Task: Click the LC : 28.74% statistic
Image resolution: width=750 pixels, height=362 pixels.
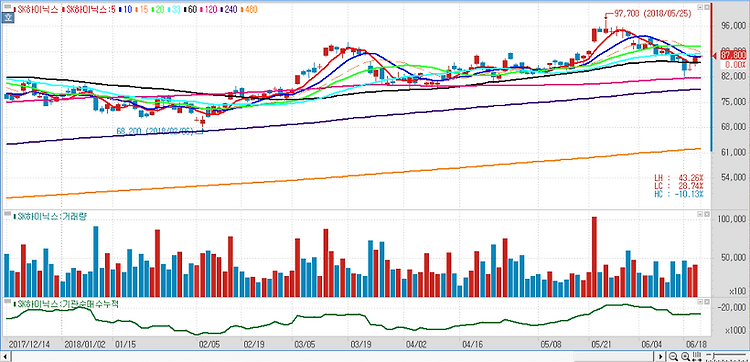Action: [679, 185]
